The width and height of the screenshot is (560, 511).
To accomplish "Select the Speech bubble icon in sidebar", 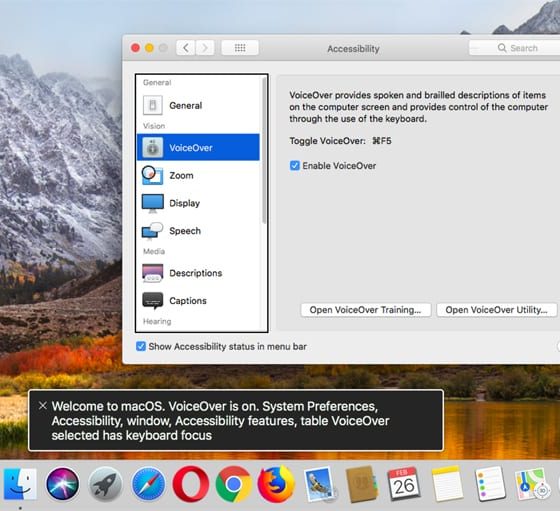I will [x=152, y=231].
